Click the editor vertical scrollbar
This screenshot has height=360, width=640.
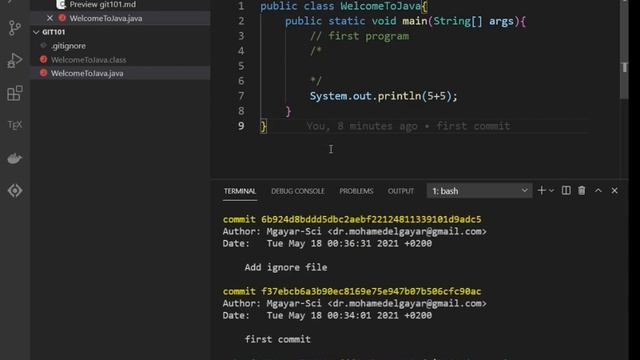(624, 49)
